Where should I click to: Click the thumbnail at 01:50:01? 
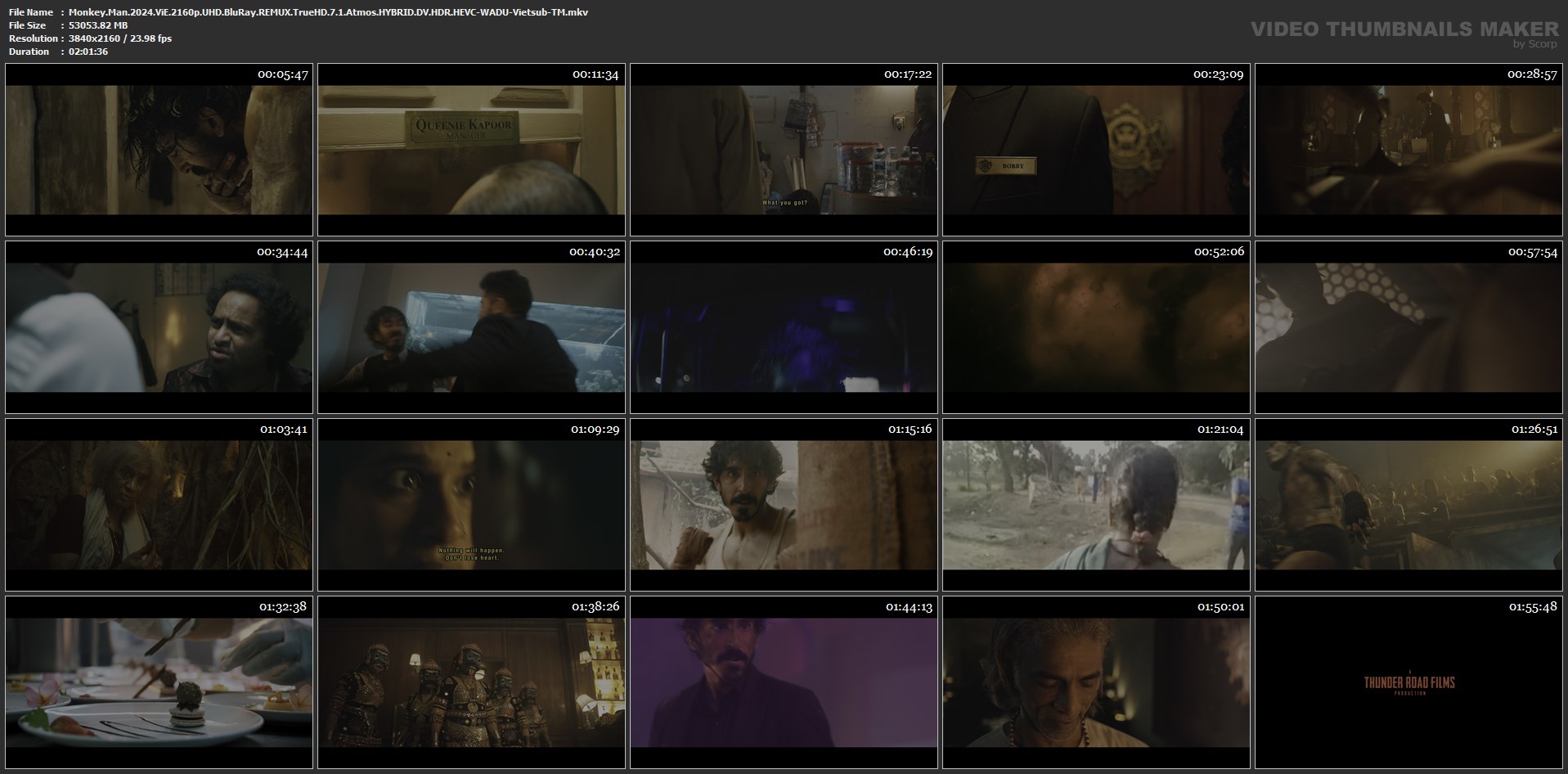(x=1096, y=682)
